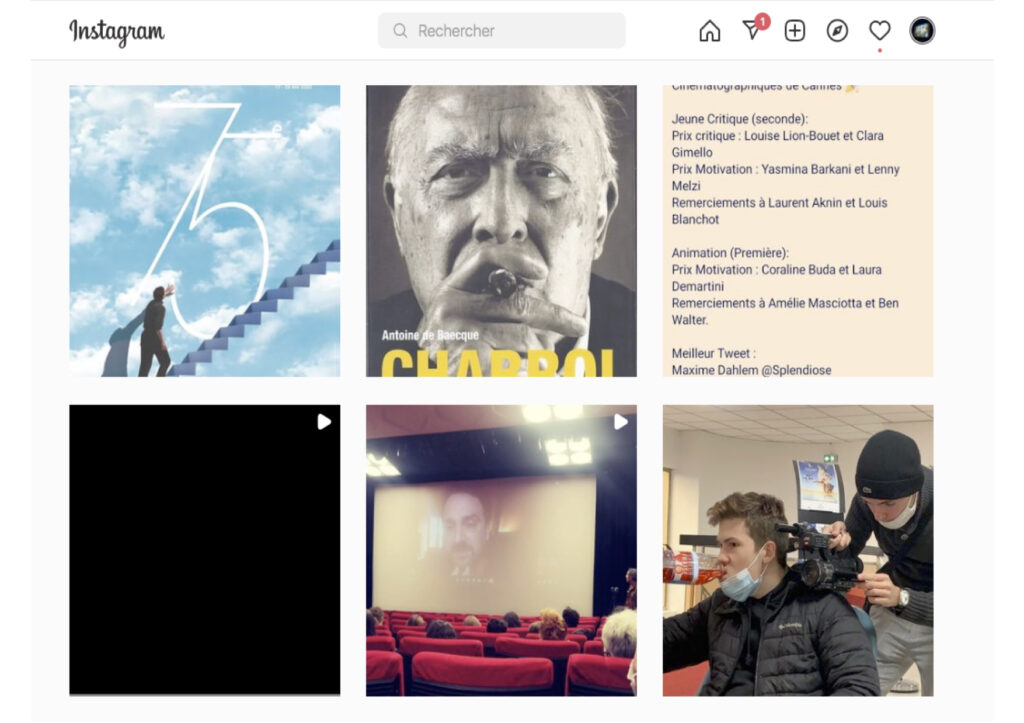Click the Instagram logo

[x=116, y=32]
